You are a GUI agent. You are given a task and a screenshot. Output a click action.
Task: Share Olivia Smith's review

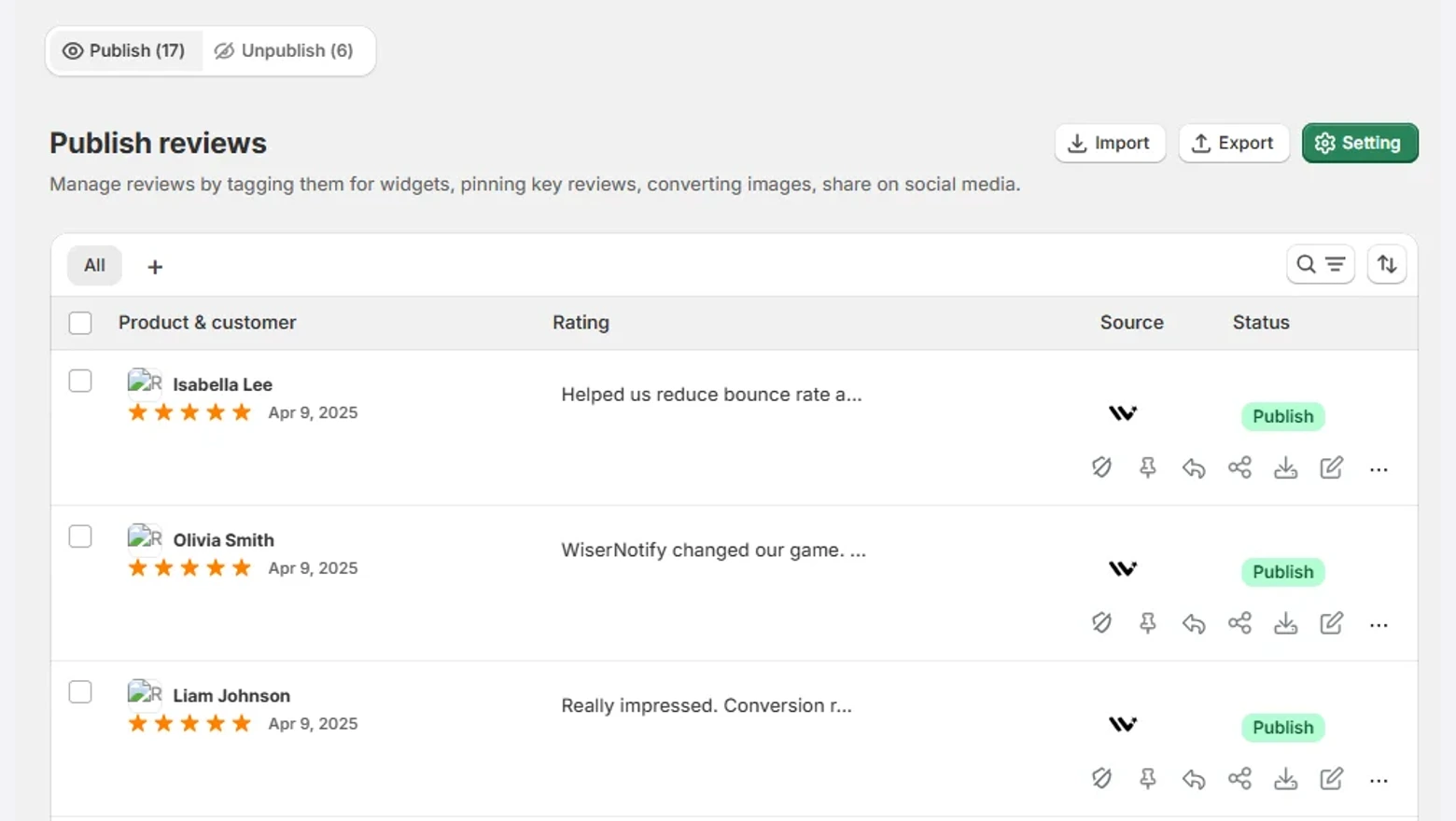[x=1239, y=623]
